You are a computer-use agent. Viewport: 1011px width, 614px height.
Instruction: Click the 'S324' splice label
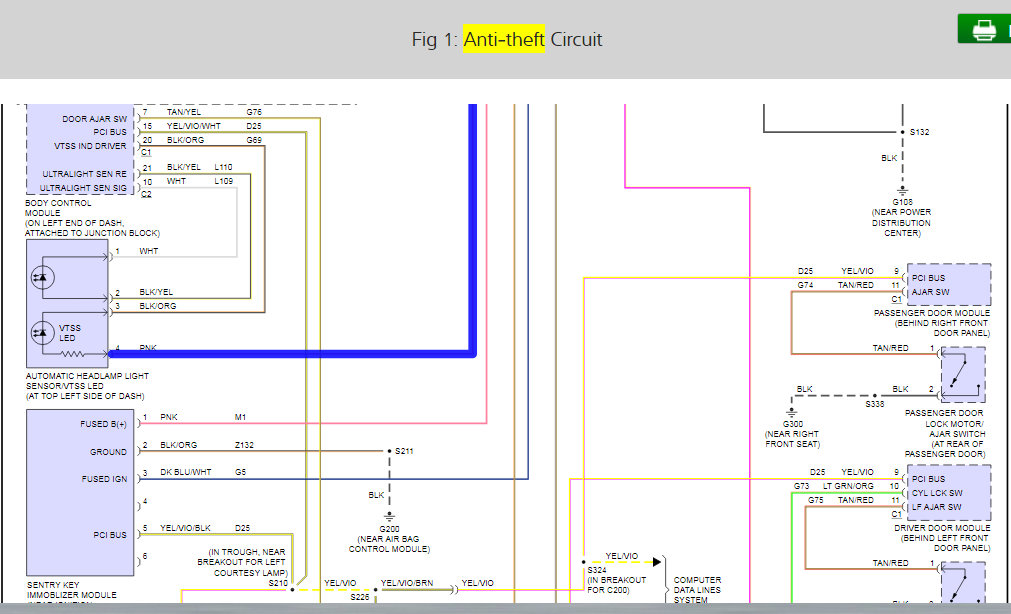click(597, 569)
